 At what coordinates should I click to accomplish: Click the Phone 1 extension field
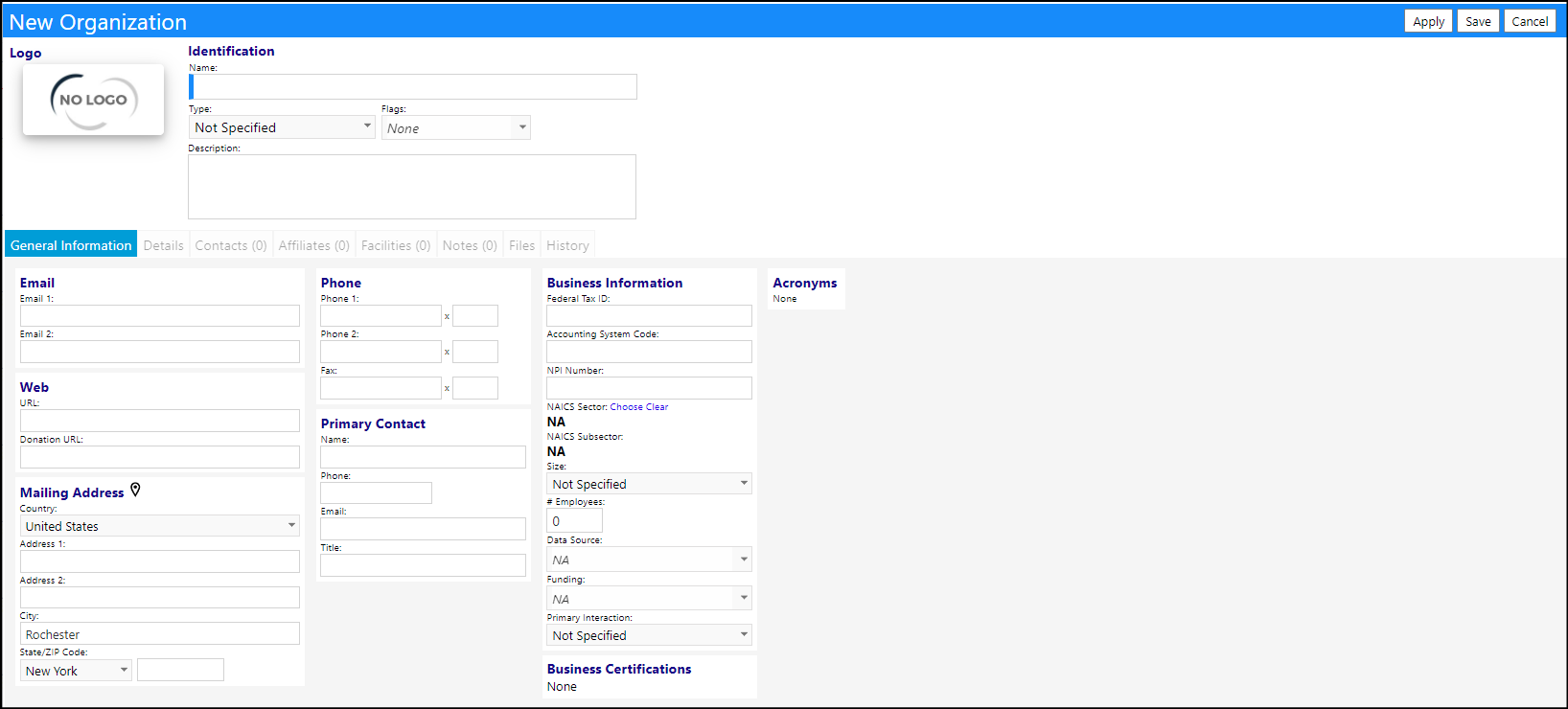tap(475, 315)
